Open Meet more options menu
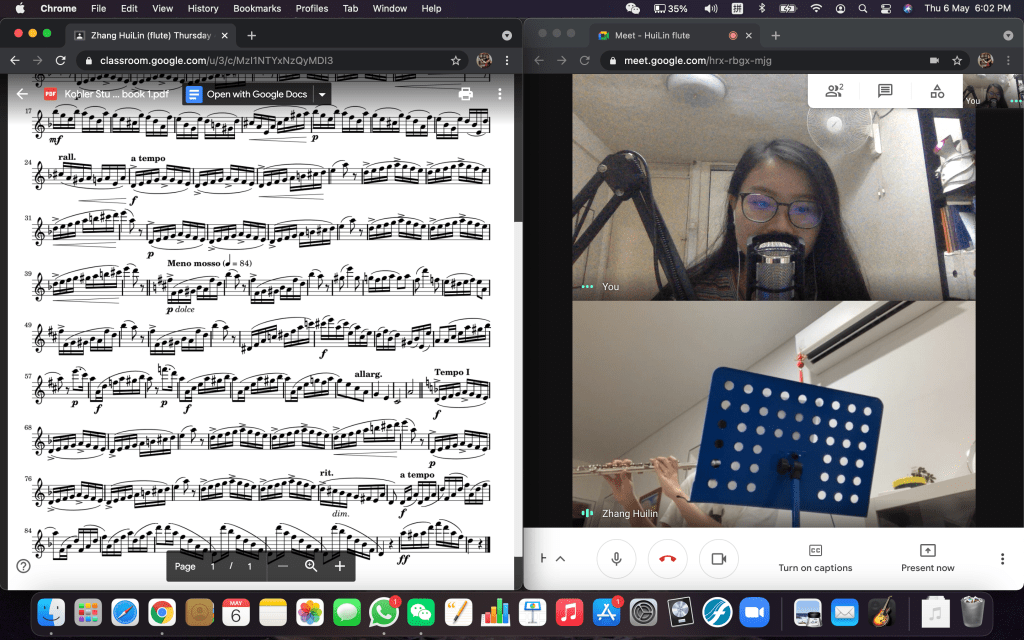 coord(1002,559)
